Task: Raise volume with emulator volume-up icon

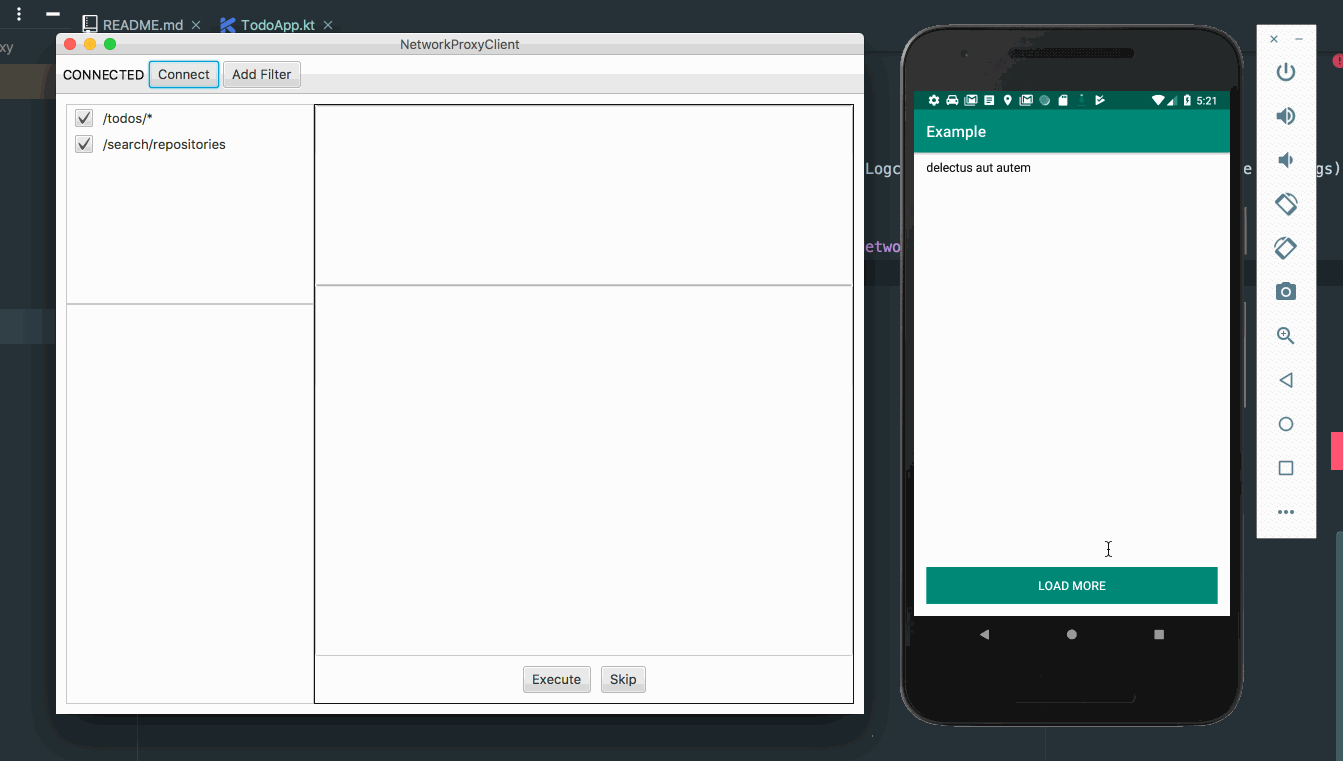Action: coord(1286,116)
